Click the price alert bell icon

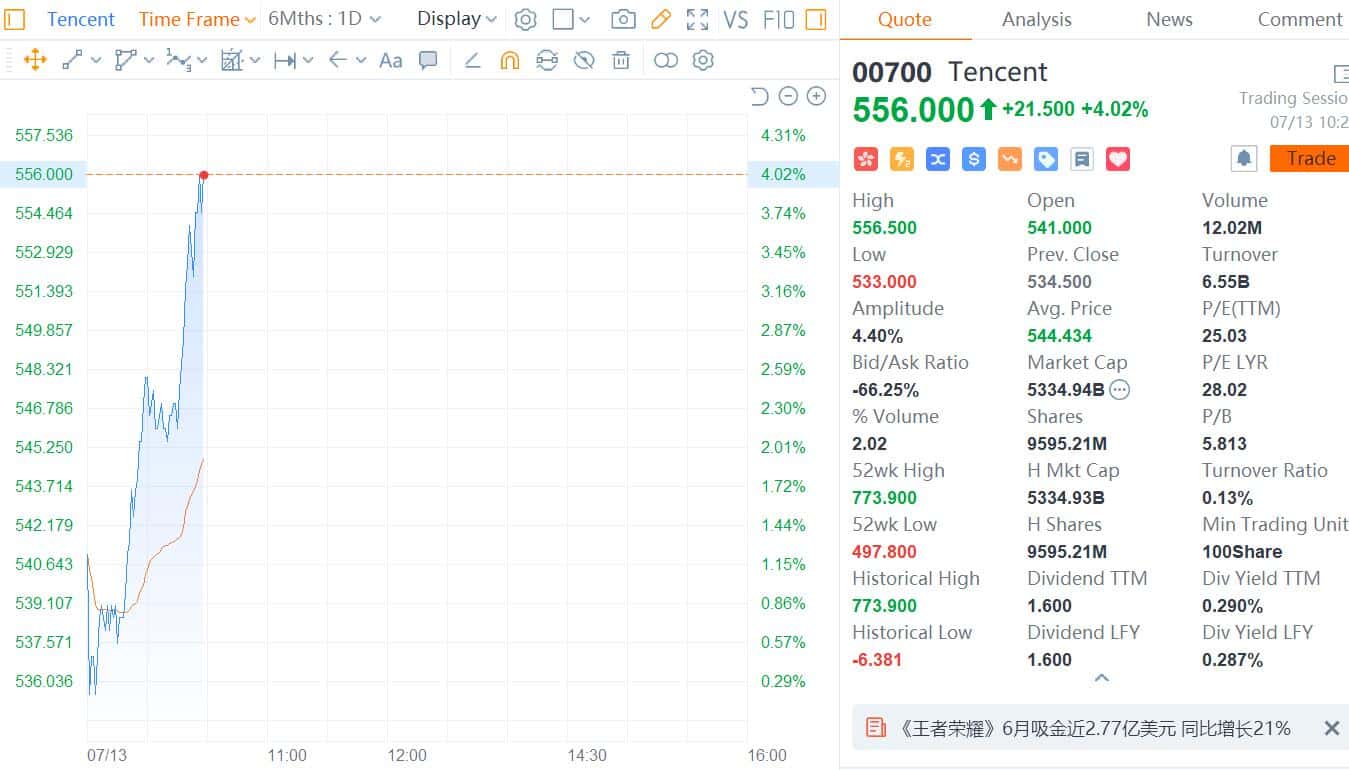click(1243, 158)
